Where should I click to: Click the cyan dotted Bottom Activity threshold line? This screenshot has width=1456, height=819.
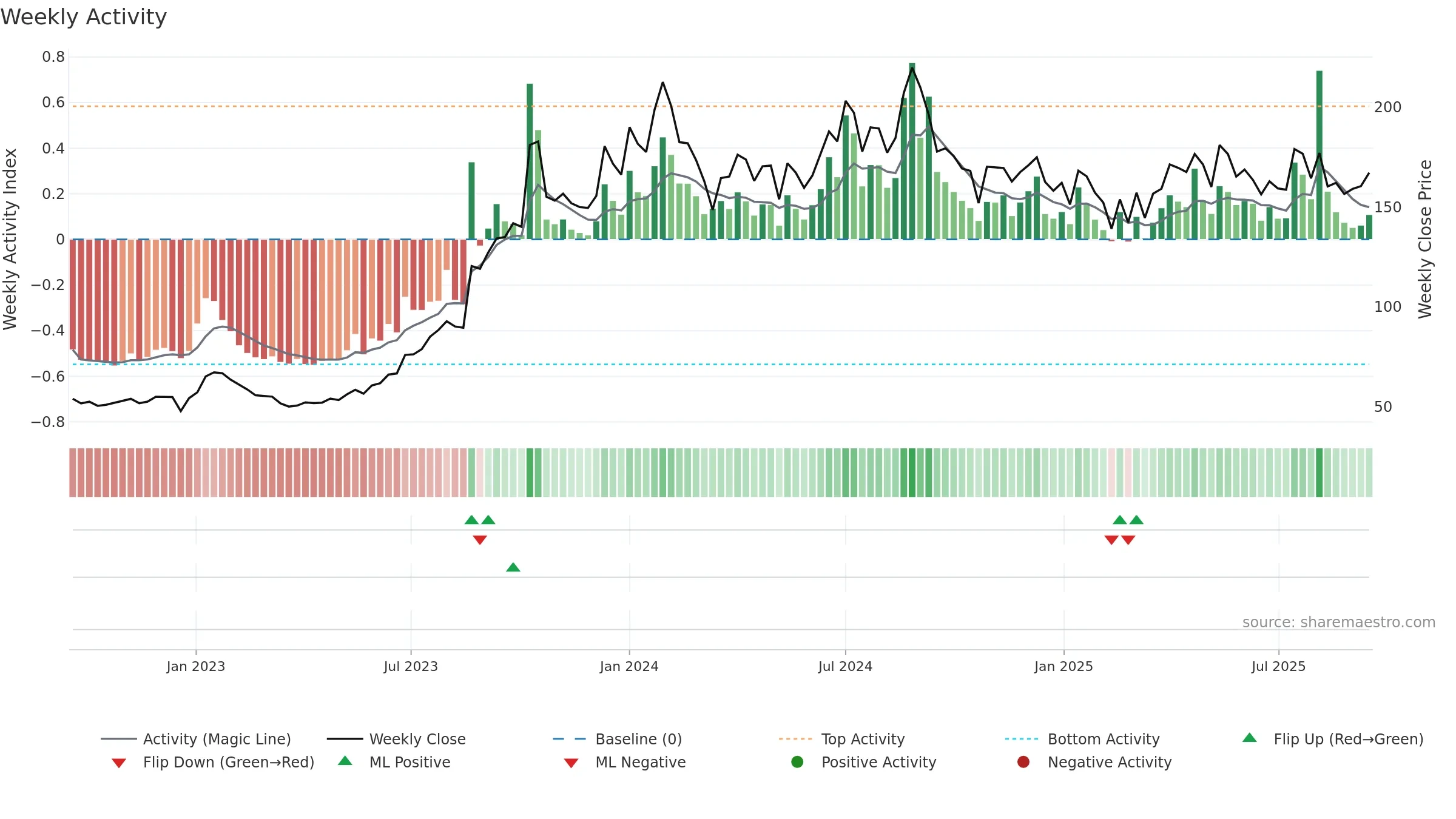[721, 365]
